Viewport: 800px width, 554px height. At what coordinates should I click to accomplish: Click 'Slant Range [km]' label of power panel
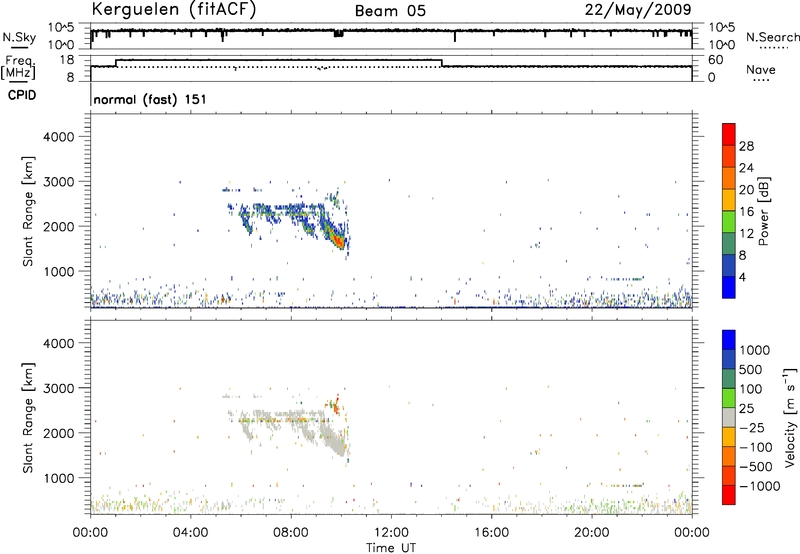point(28,211)
